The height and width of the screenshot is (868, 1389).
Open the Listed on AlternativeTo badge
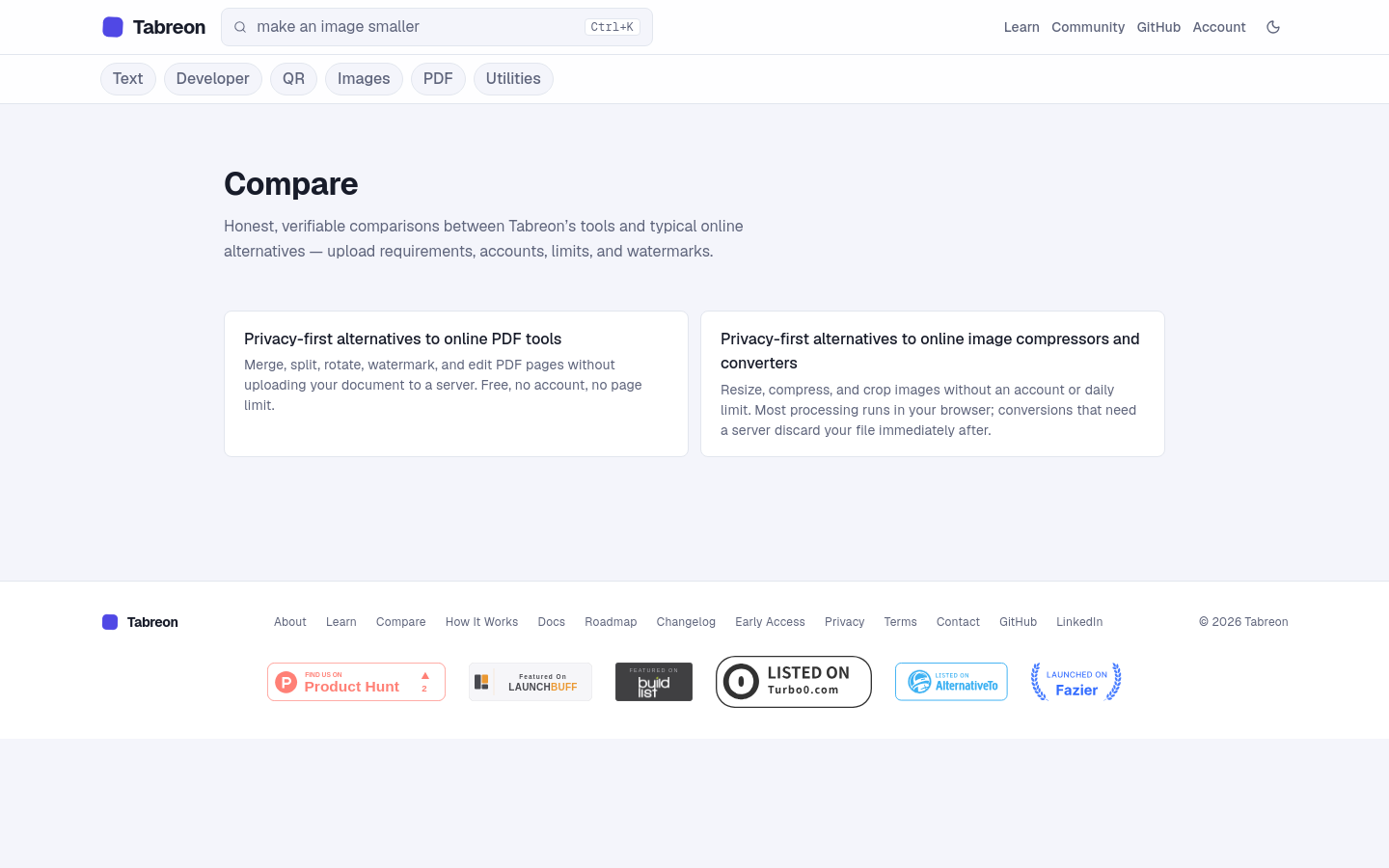pos(951,682)
